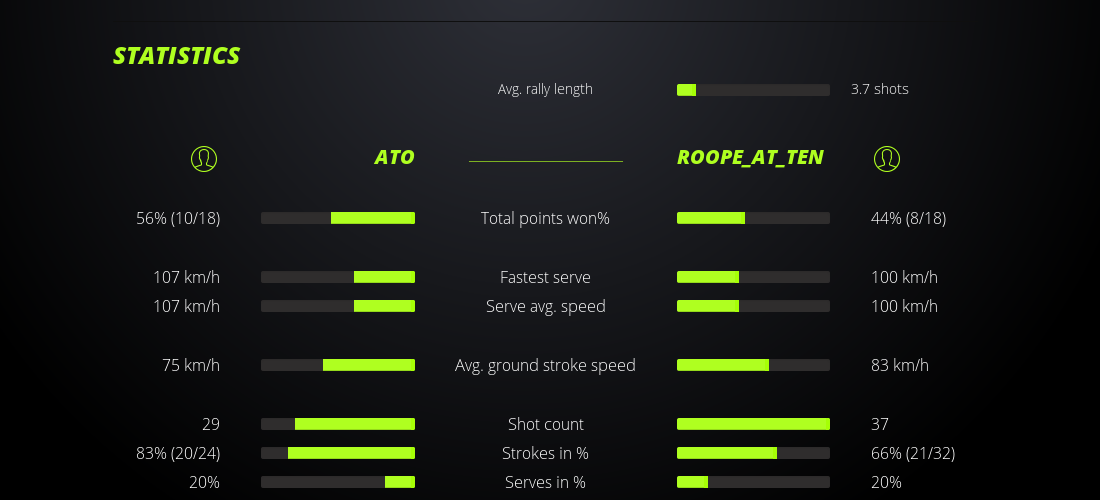Screen dimensions: 1100x500
Task: Click ROOPE_AT_TEN's Fastest serve bar
Action: click(753, 277)
